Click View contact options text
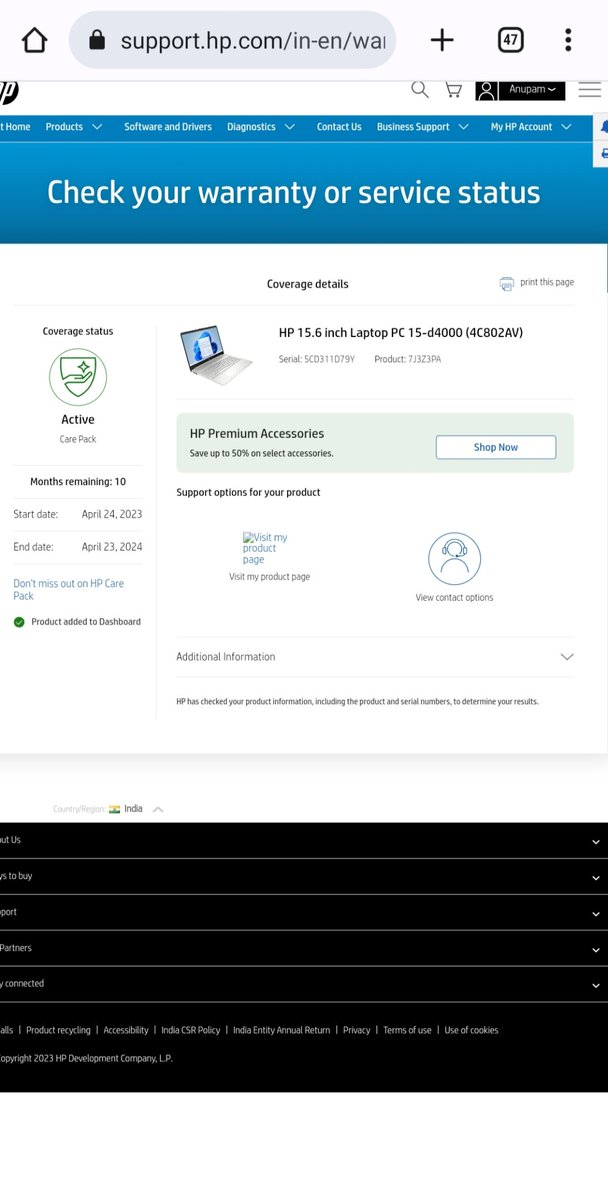The width and height of the screenshot is (608, 1200). point(454,598)
